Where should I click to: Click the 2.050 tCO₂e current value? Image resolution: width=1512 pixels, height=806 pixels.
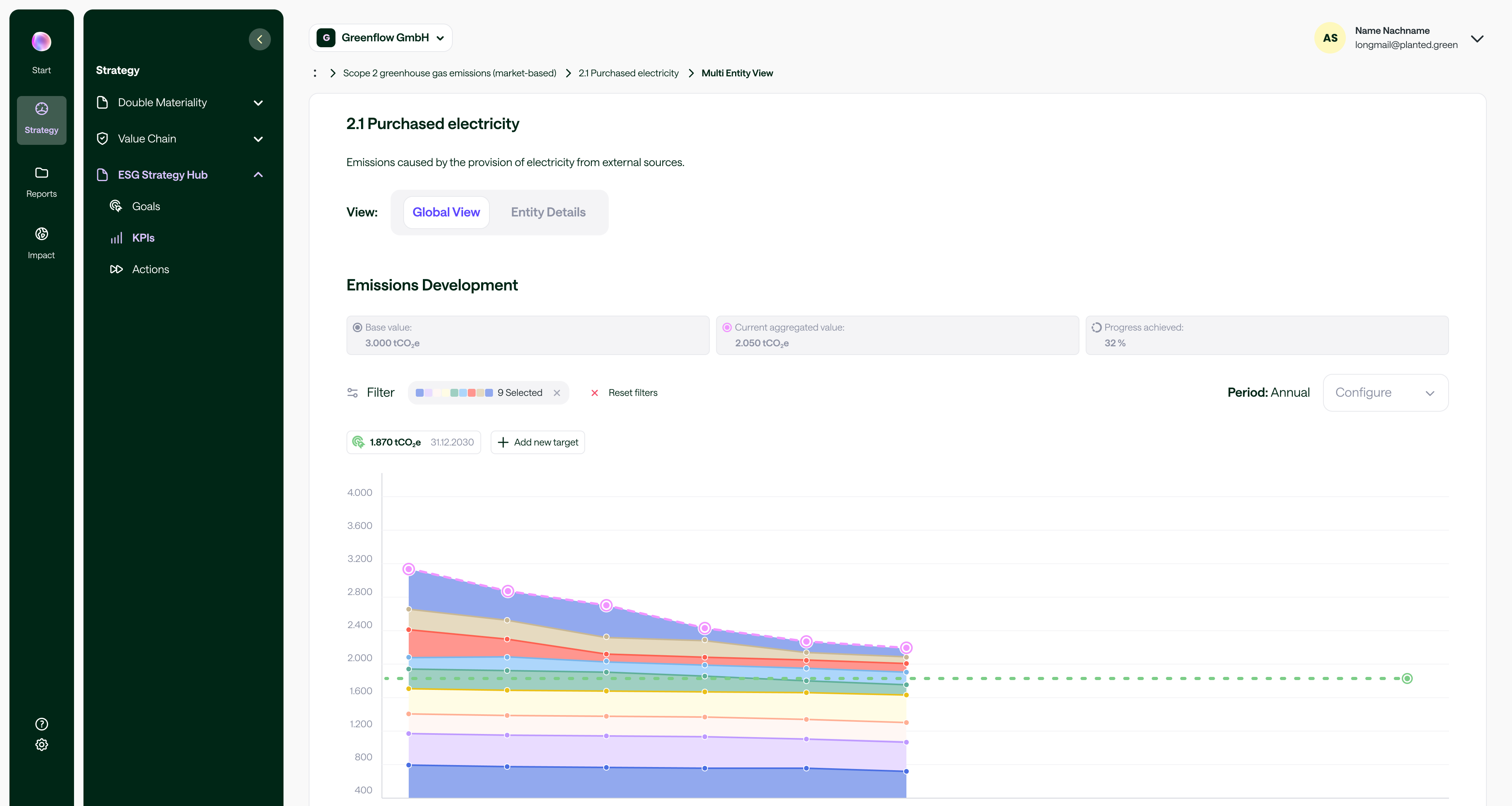point(762,343)
